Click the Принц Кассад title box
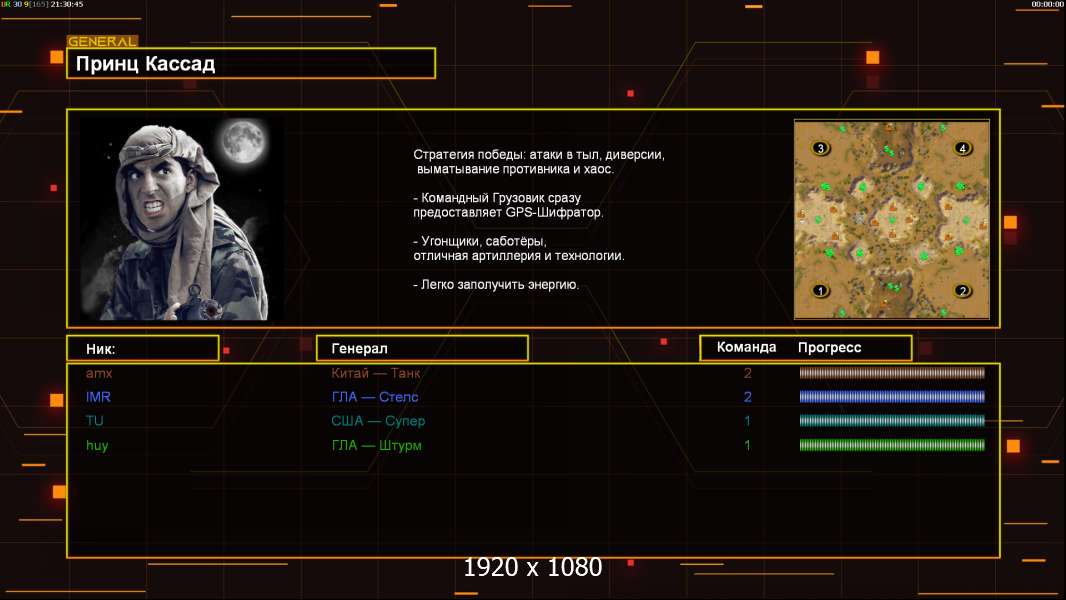 click(250, 64)
